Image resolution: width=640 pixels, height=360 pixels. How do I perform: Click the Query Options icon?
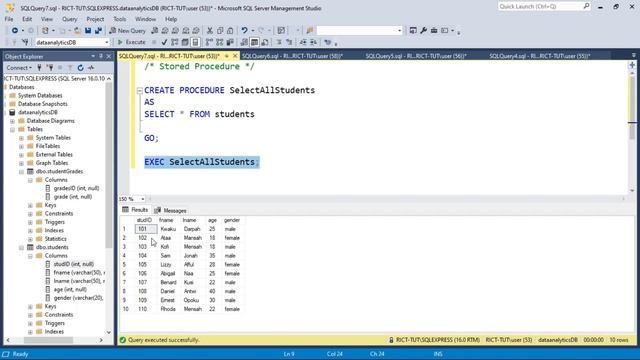tap(185, 42)
